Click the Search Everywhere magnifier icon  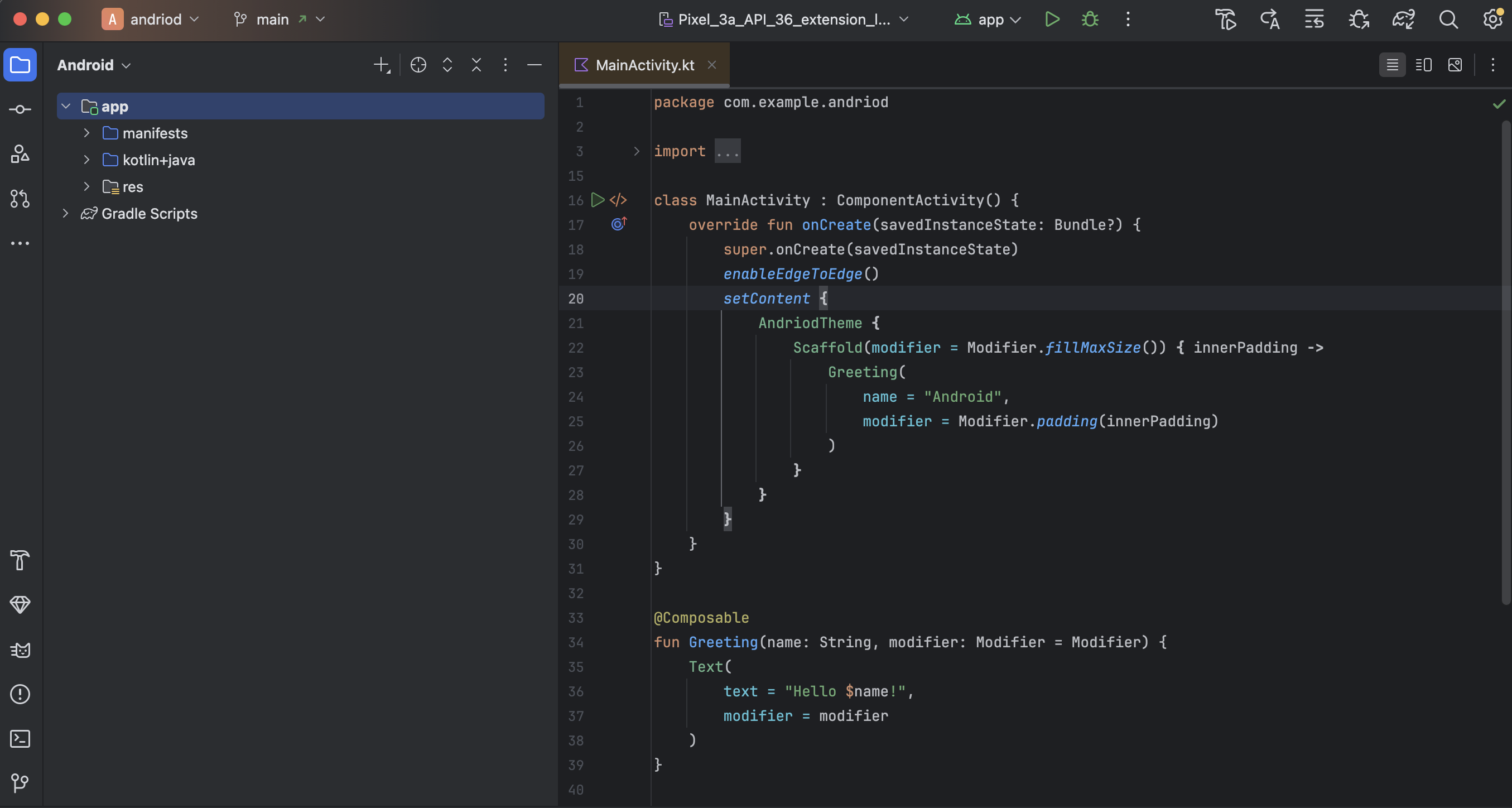click(x=1448, y=20)
